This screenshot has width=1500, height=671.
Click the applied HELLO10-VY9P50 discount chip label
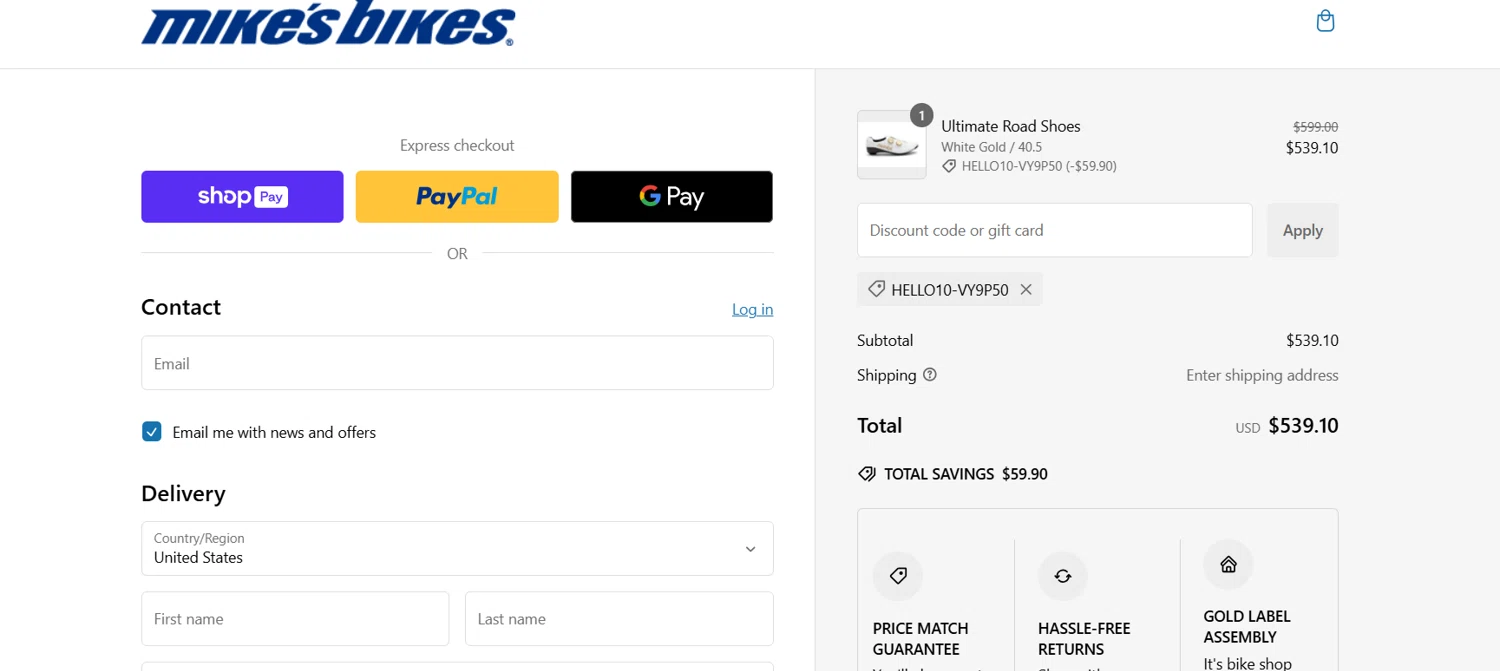pyautogui.click(x=950, y=290)
